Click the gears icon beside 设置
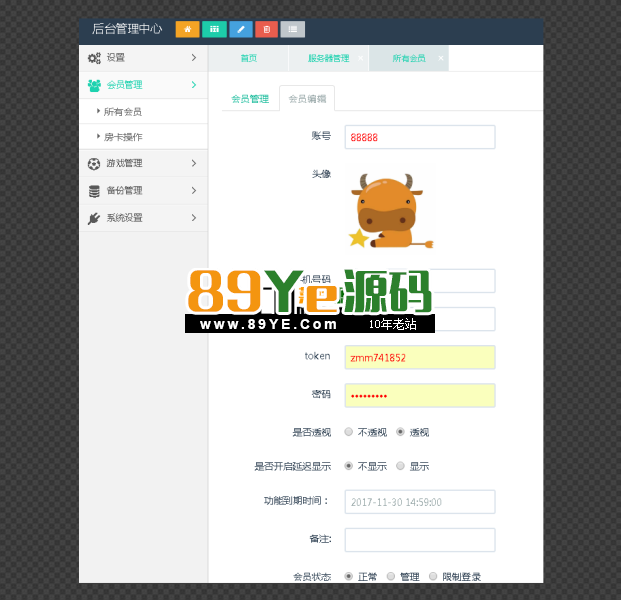 pos(94,58)
